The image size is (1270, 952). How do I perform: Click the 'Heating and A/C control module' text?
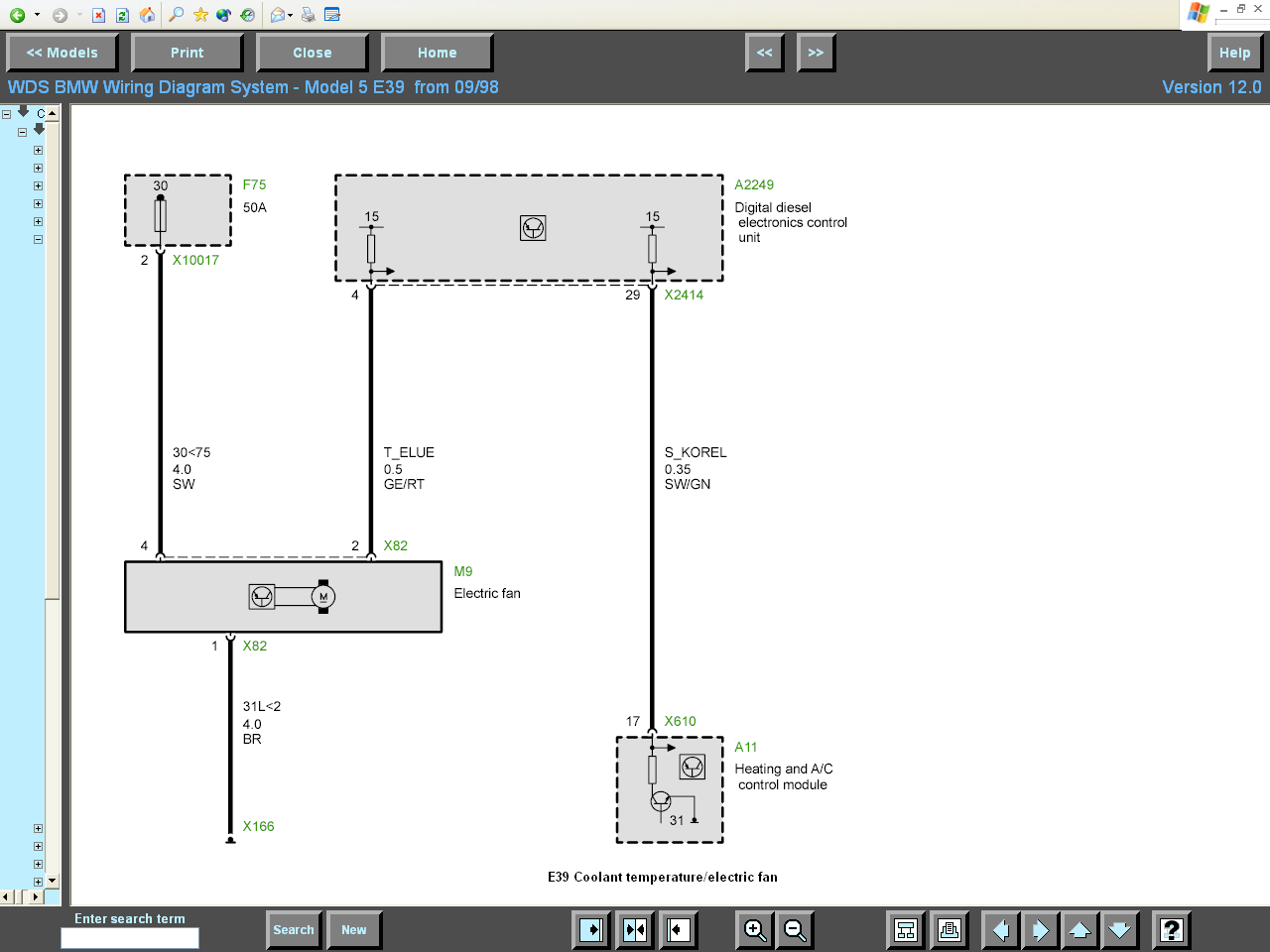pos(784,776)
